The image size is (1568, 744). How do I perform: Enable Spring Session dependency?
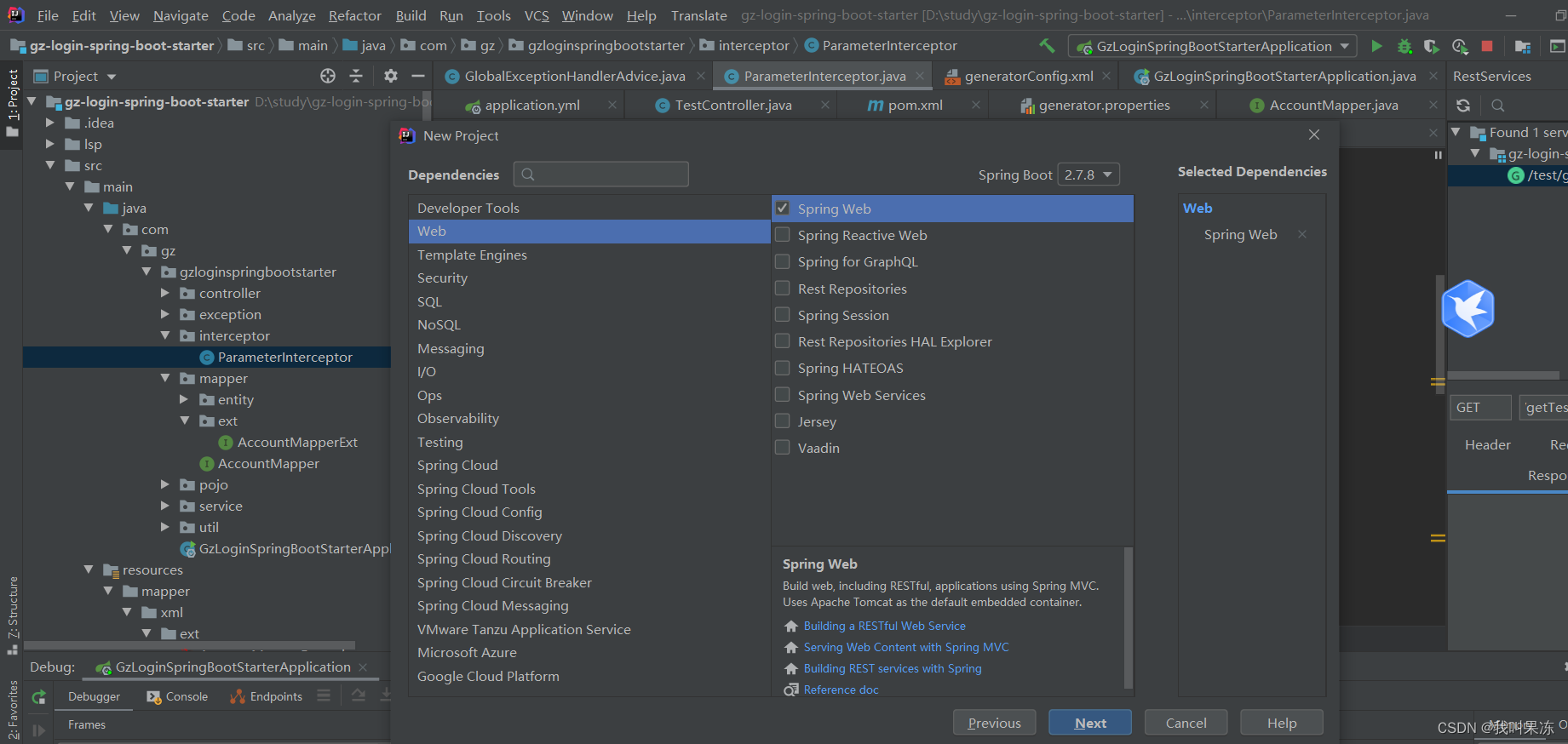tap(783, 314)
